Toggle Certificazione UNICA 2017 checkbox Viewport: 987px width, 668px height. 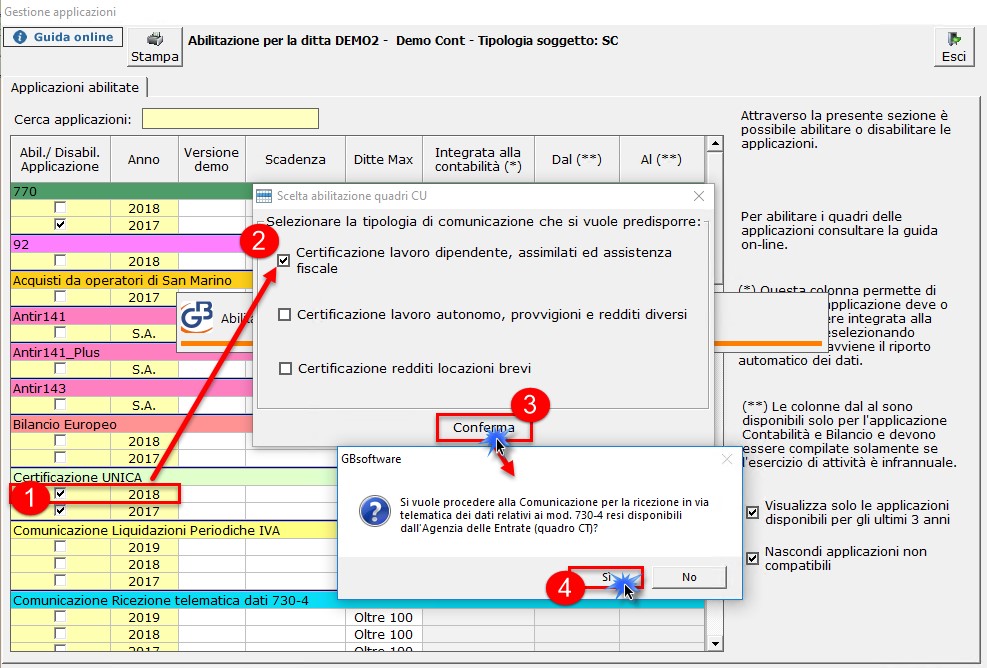point(60,511)
